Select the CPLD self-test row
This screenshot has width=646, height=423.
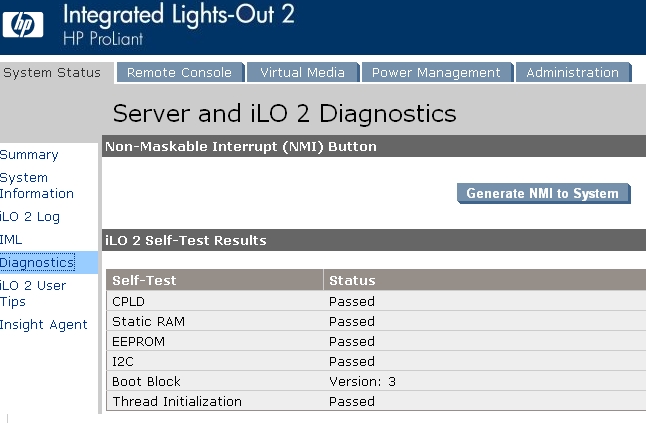tap(376, 301)
